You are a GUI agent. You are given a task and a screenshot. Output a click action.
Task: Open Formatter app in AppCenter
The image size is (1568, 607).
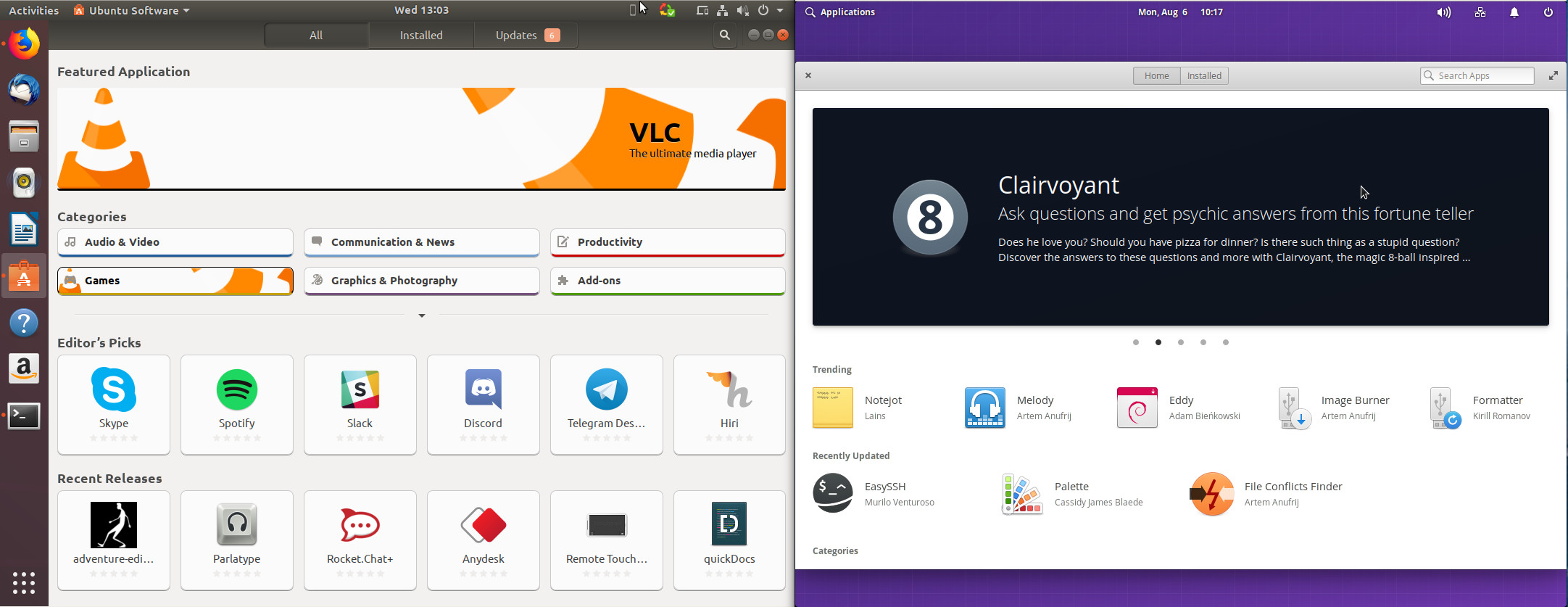click(1480, 408)
